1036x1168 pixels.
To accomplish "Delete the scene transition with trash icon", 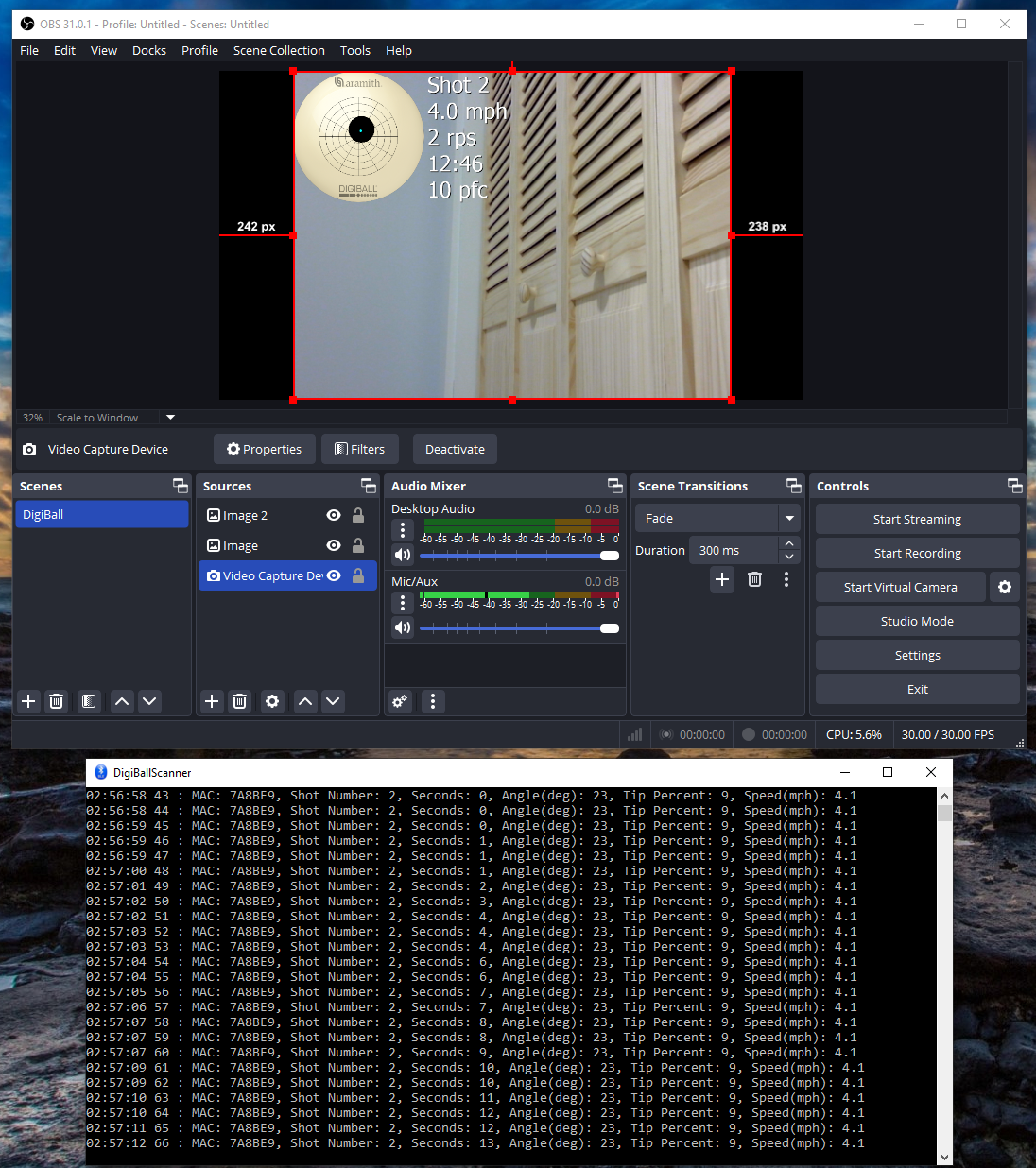I will pyautogui.click(x=754, y=579).
